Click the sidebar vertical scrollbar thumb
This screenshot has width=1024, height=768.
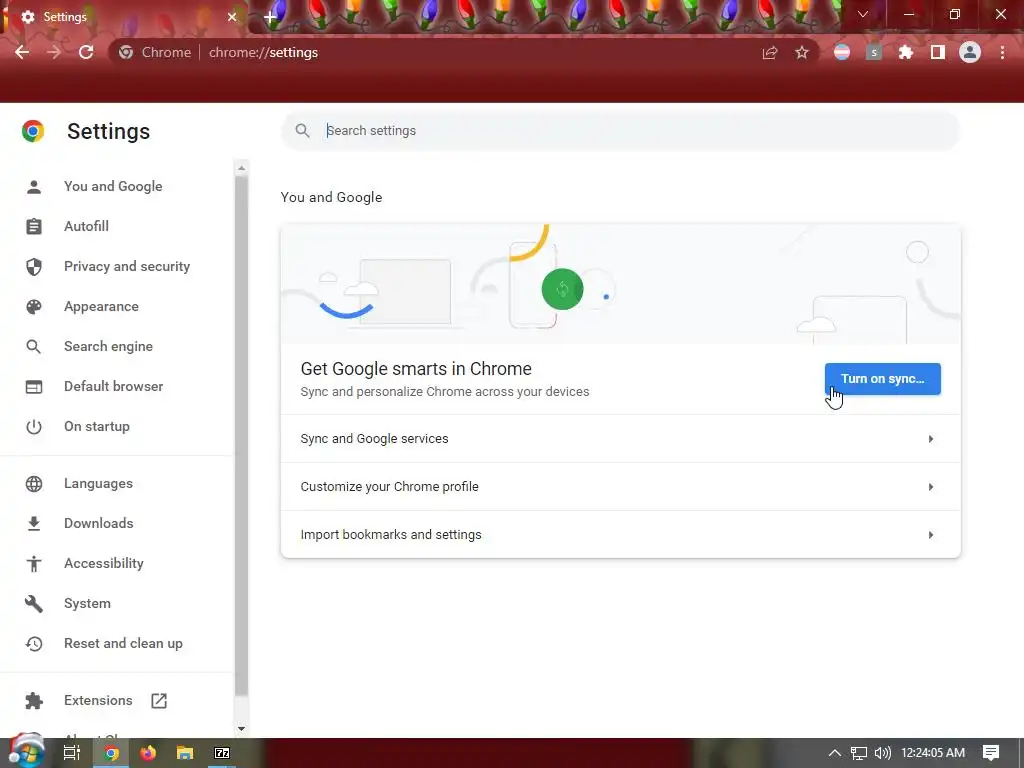pyautogui.click(x=242, y=436)
